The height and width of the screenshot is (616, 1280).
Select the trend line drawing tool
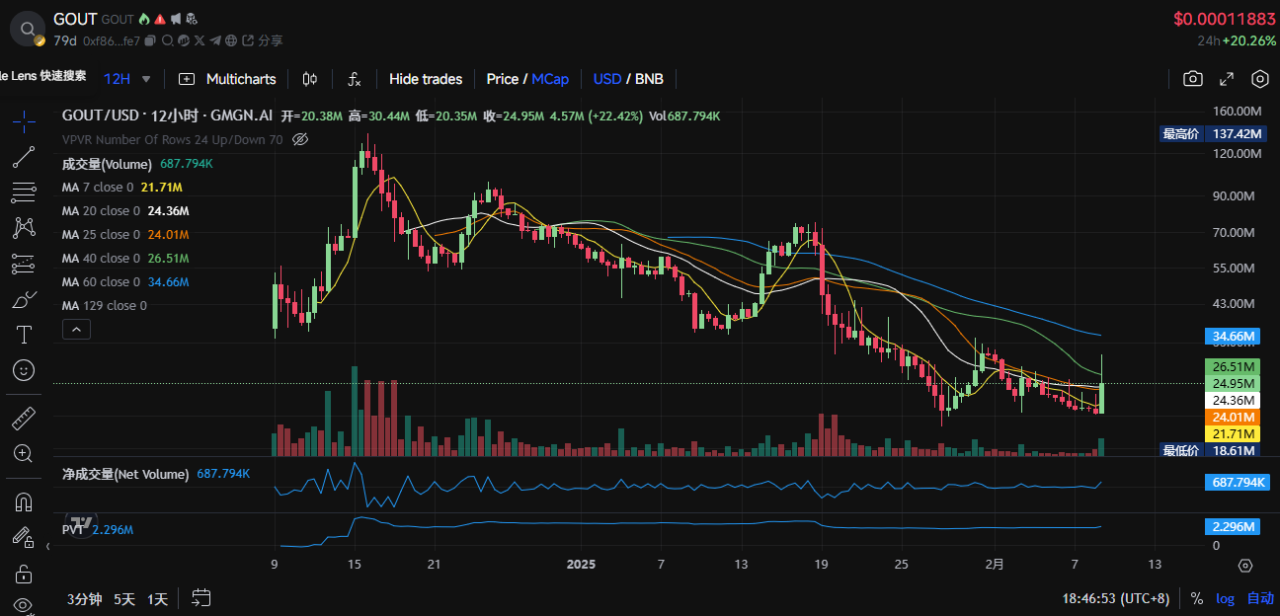[24, 156]
